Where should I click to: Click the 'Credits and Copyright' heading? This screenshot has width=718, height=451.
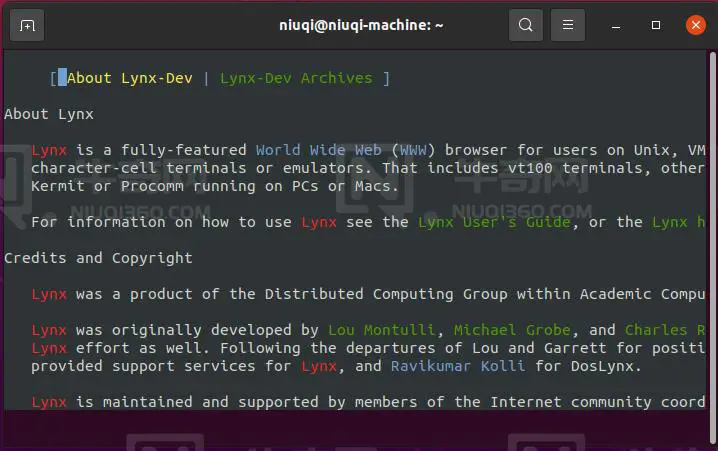coord(98,258)
